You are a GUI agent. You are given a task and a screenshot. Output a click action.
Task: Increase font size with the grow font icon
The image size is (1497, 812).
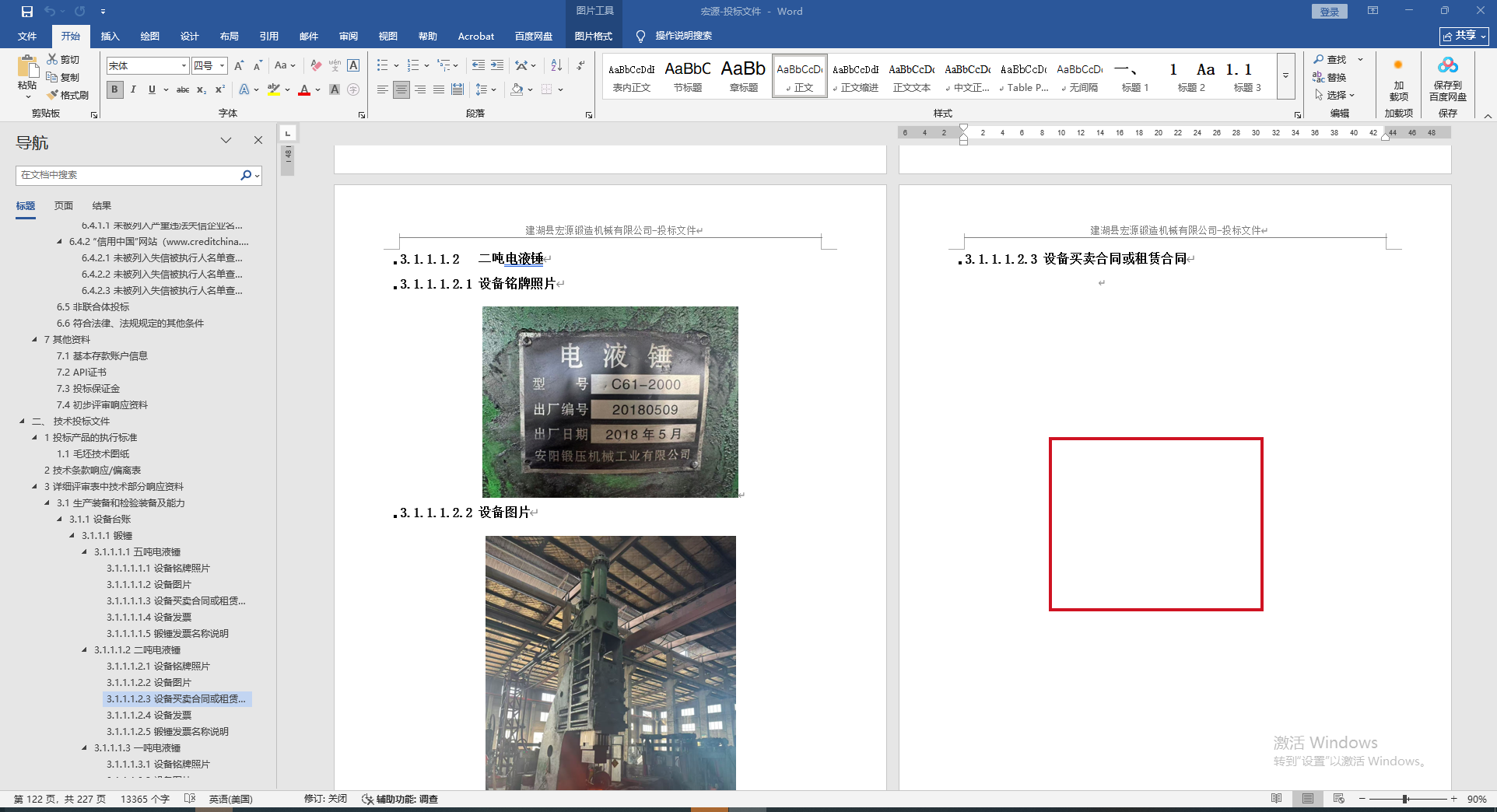[239, 66]
